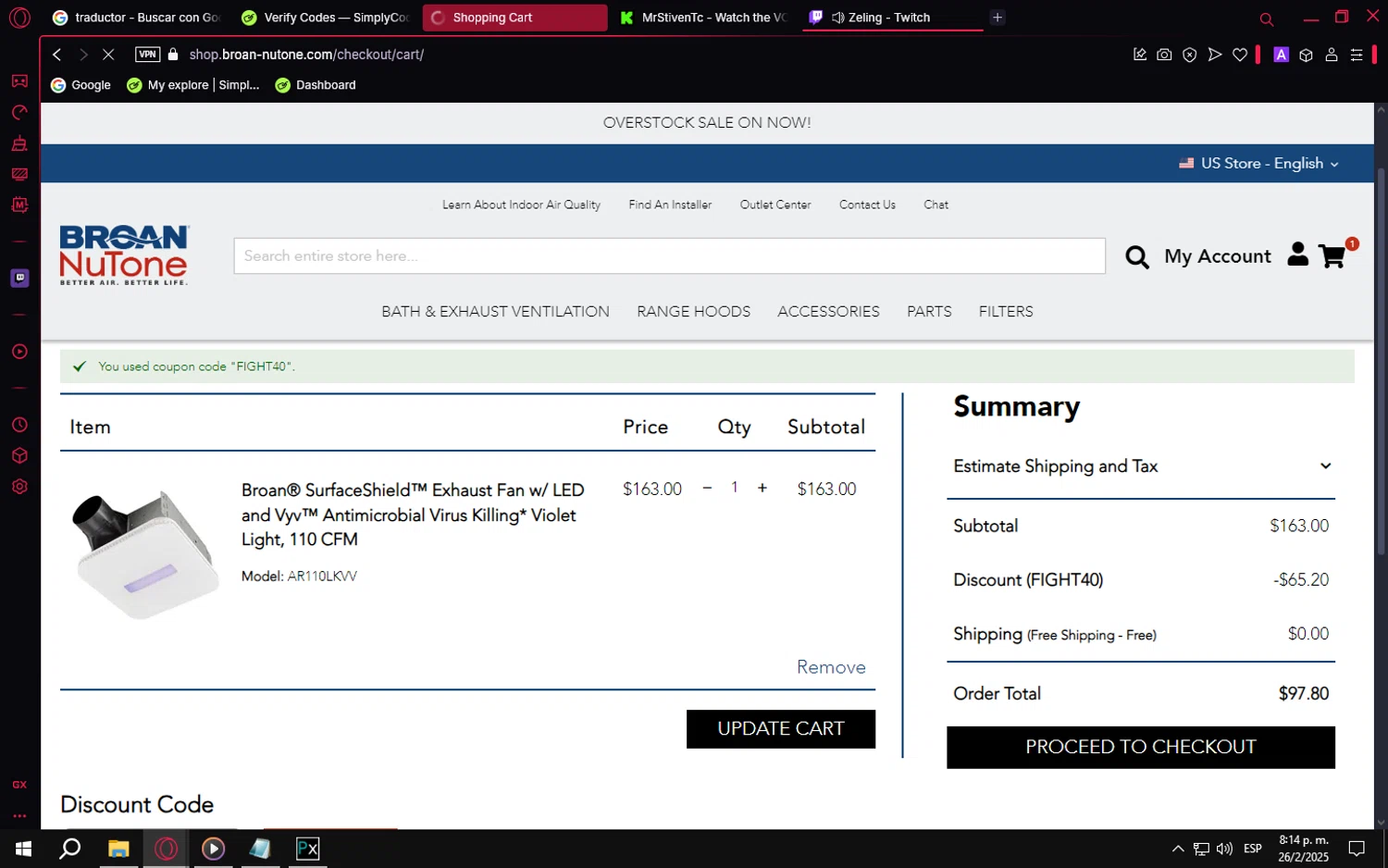Take a snapshot with the camera icon
Image resolution: width=1388 pixels, height=868 pixels.
1165,55
